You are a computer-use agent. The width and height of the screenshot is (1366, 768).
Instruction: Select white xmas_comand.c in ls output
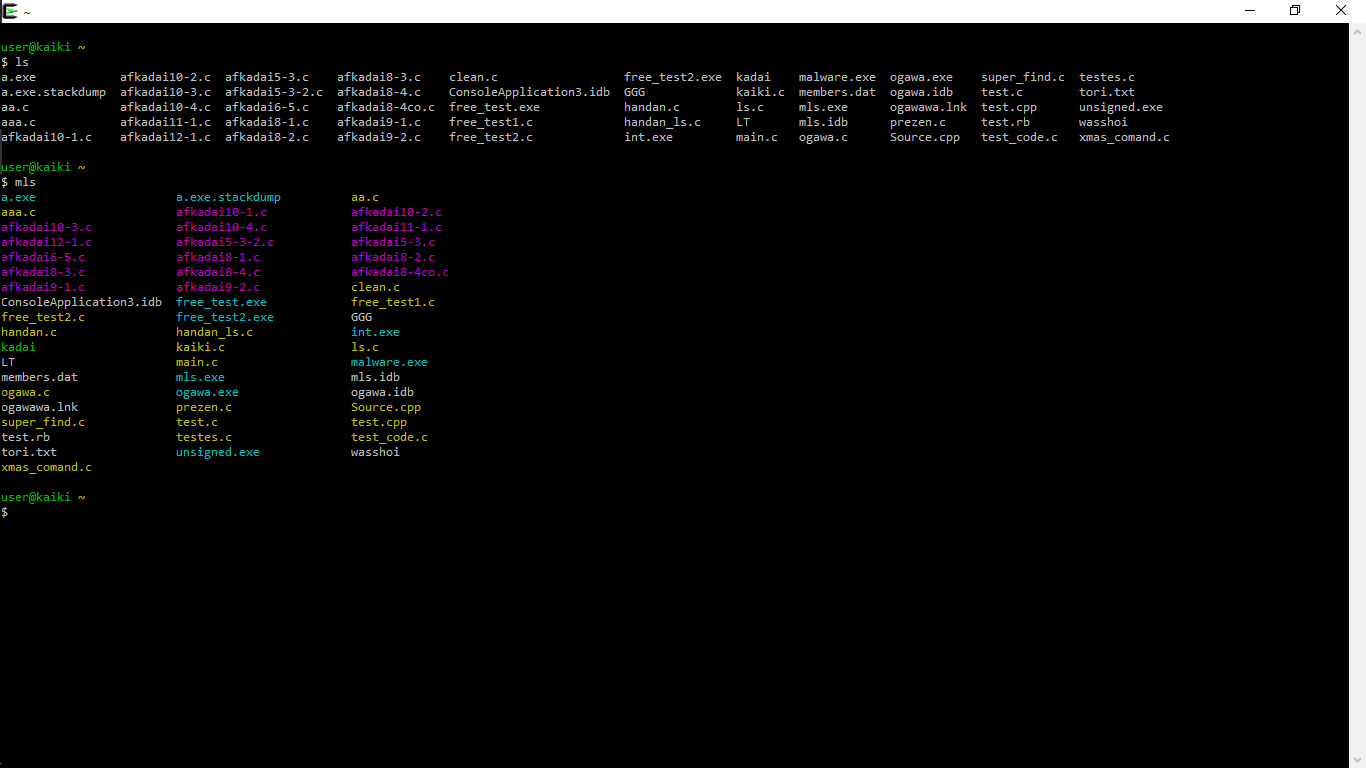tap(1124, 137)
